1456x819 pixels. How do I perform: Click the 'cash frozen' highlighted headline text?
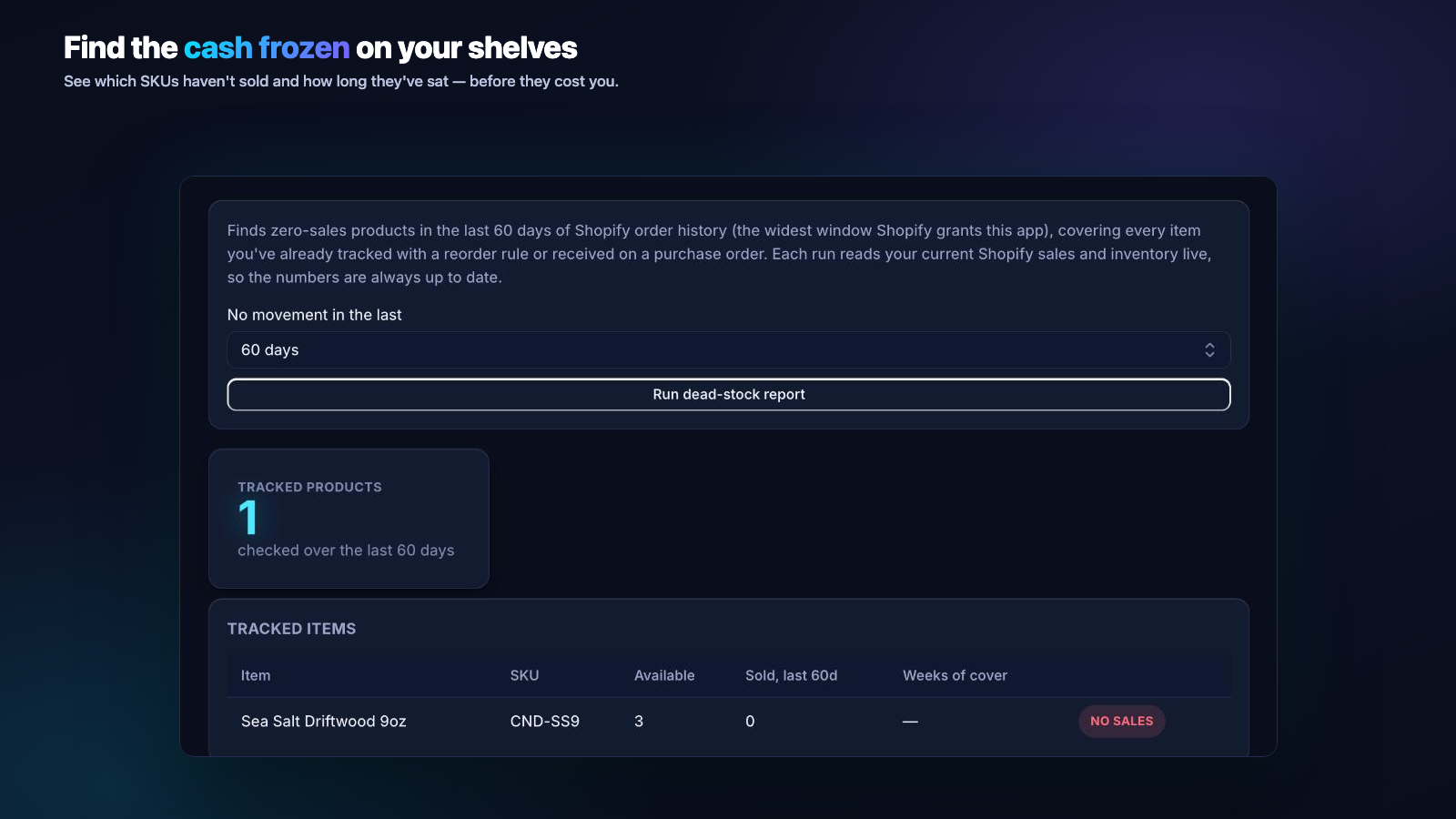[267, 47]
